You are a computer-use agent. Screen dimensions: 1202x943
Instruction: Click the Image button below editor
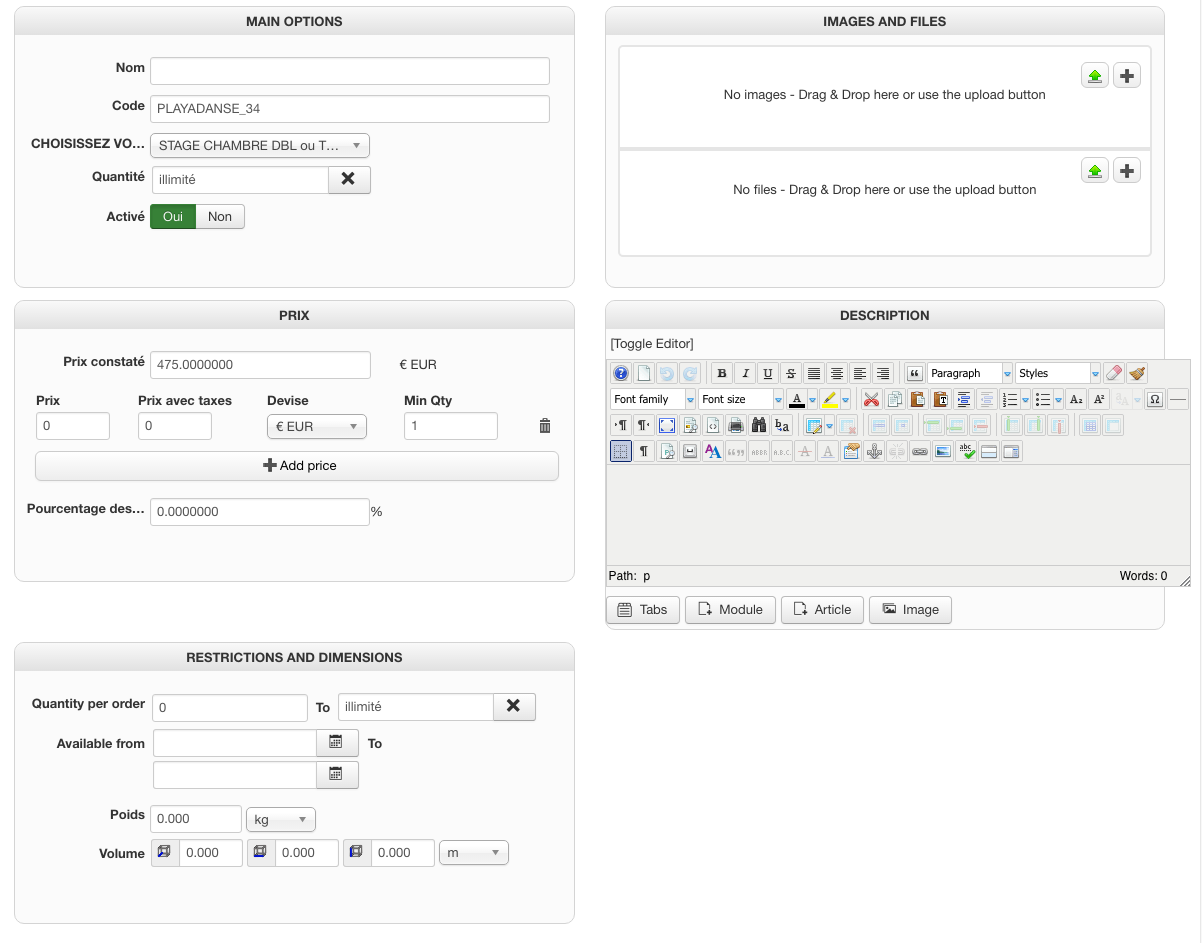910,609
